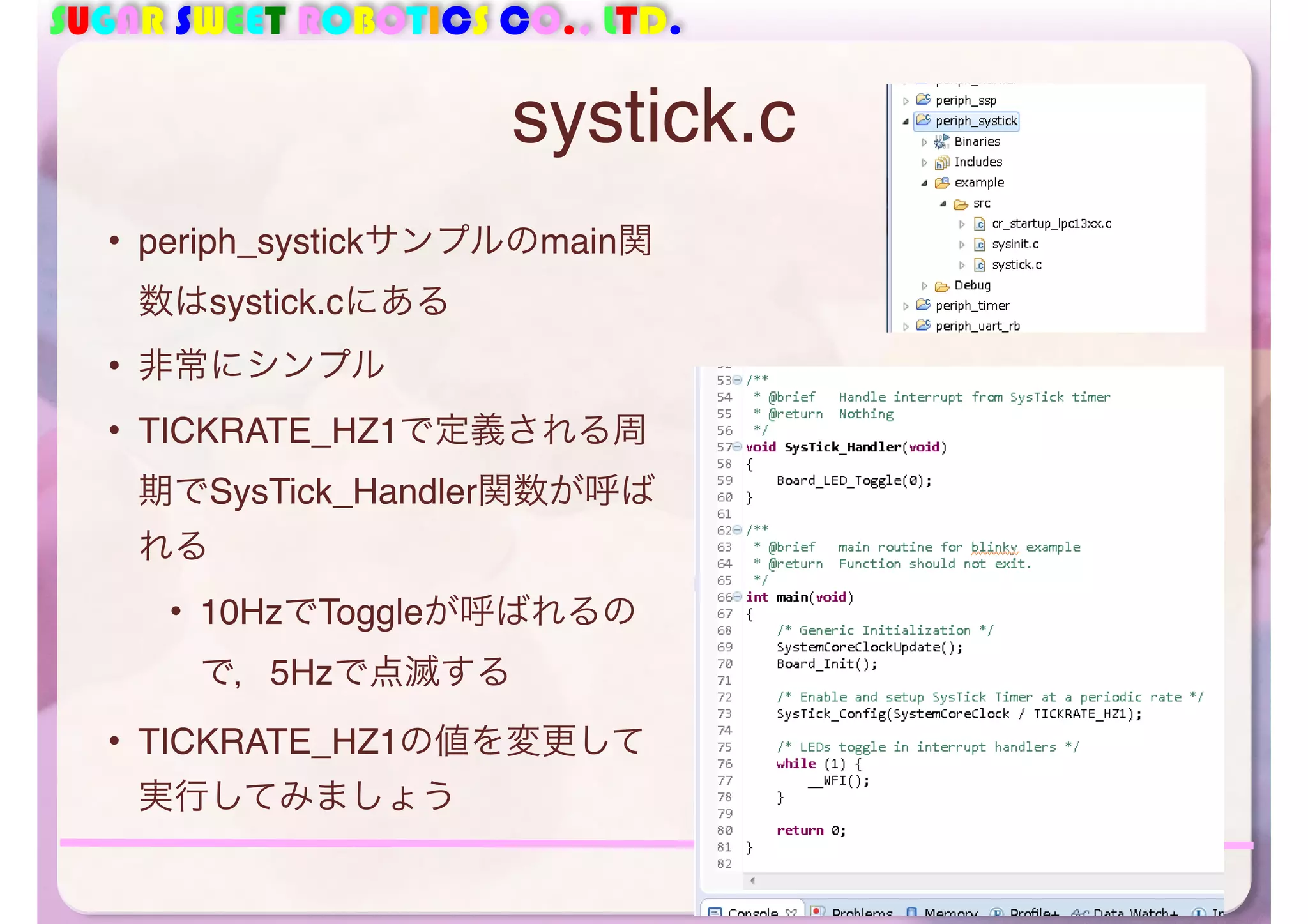Viewport: 1308px width, 924px height.
Task: Click the periph_timer project icon
Action: tap(924, 305)
